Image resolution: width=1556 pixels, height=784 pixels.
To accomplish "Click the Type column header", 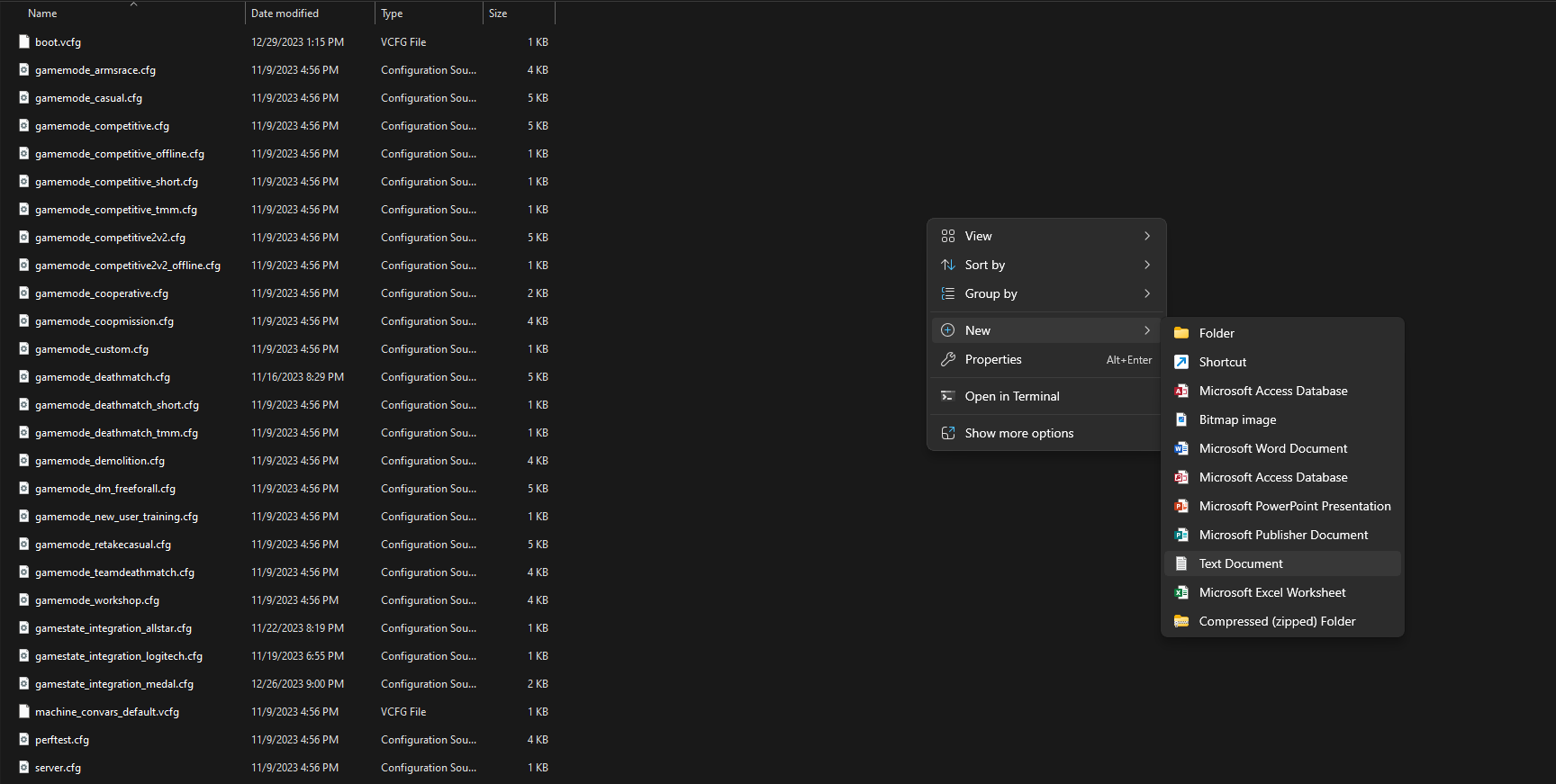I will 392,14.
